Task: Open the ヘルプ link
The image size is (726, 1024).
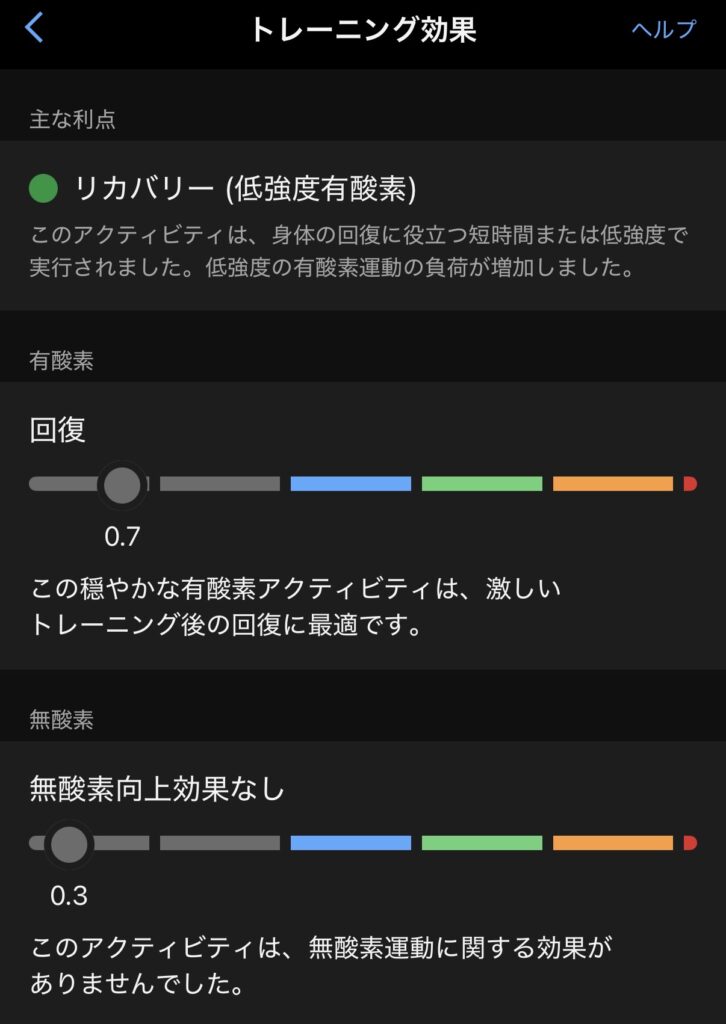Action: click(663, 29)
